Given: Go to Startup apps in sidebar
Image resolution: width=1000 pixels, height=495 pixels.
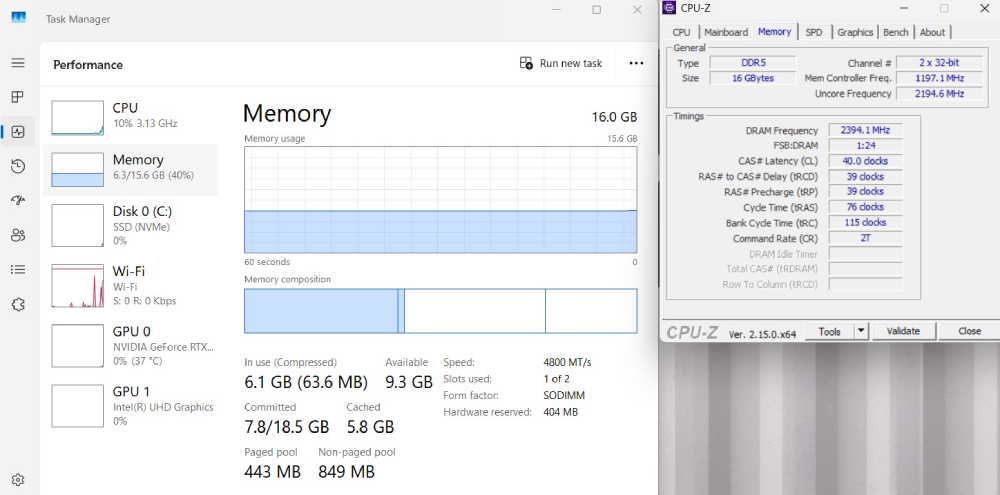Looking at the screenshot, I should [17, 200].
